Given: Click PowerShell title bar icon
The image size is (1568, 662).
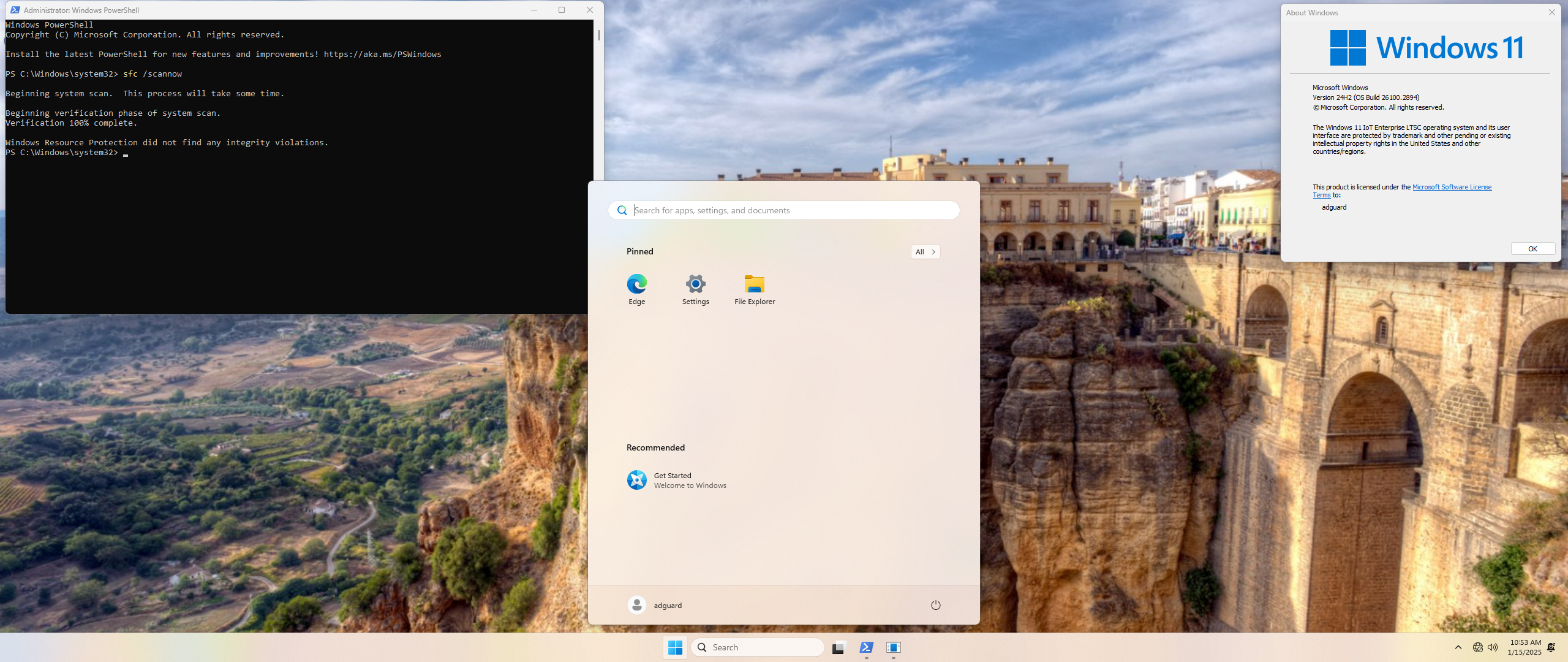Looking at the screenshot, I should [x=15, y=10].
